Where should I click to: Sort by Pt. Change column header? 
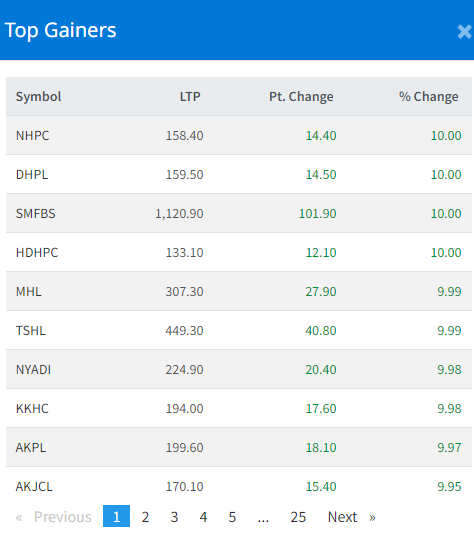pyautogui.click(x=301, y=96)
